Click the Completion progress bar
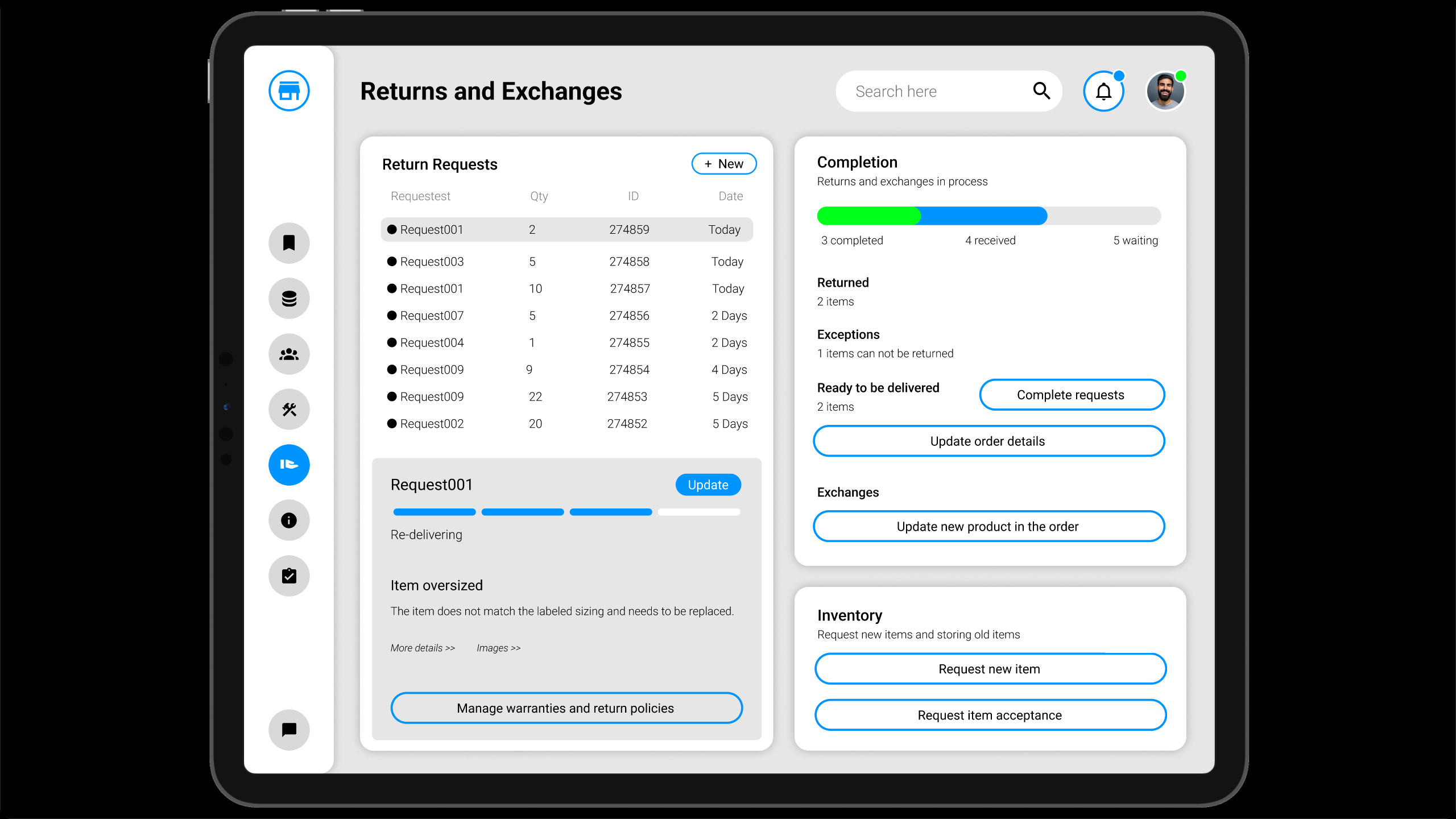Viewport: 1456px width, 819px height. coord(988,216)
